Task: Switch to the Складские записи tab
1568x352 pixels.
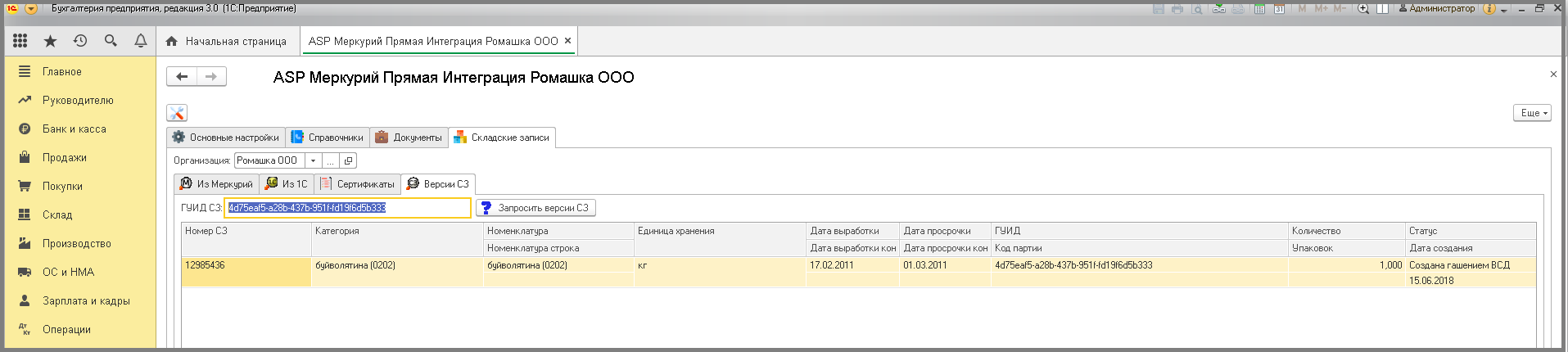Action: [502, 138]
